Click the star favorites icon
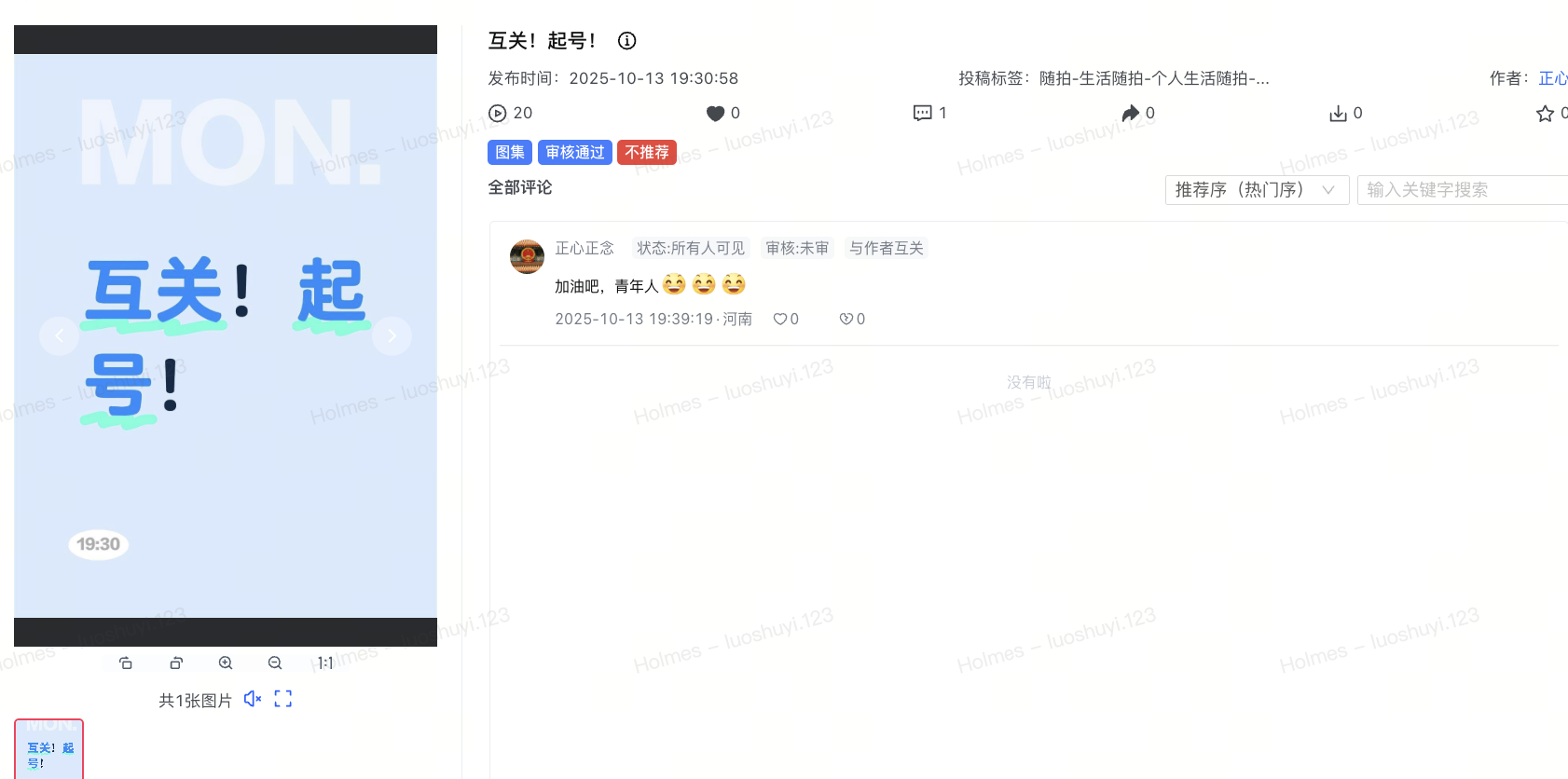Image resolution: width=1568 pixels, height=779 pixels. (1546, 113)
